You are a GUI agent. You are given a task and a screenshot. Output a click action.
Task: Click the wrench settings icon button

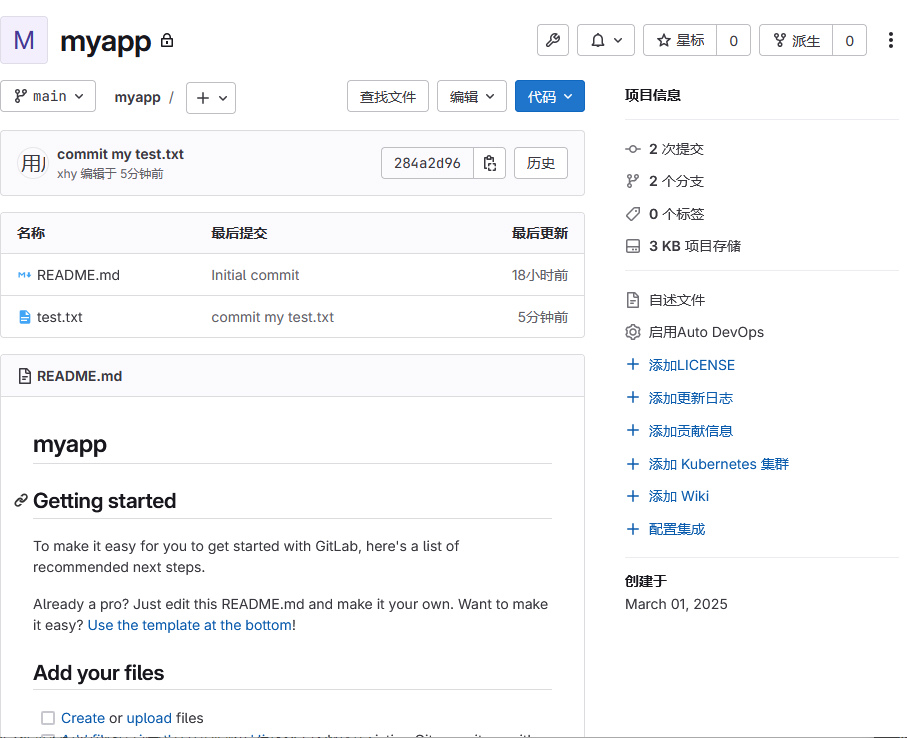click(x=553, y=41)
